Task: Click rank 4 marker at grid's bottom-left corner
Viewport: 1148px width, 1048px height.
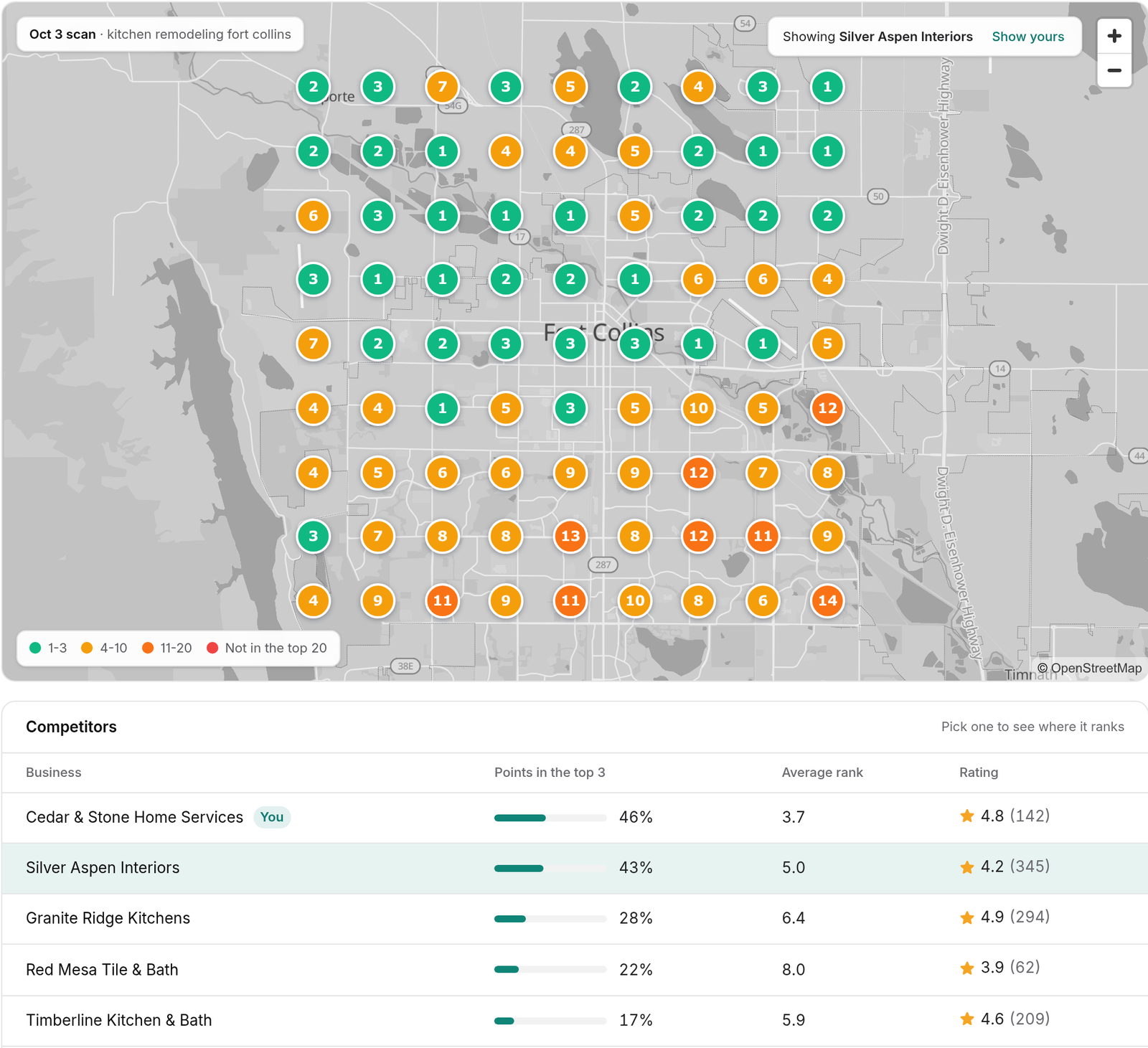Action: 314,600
